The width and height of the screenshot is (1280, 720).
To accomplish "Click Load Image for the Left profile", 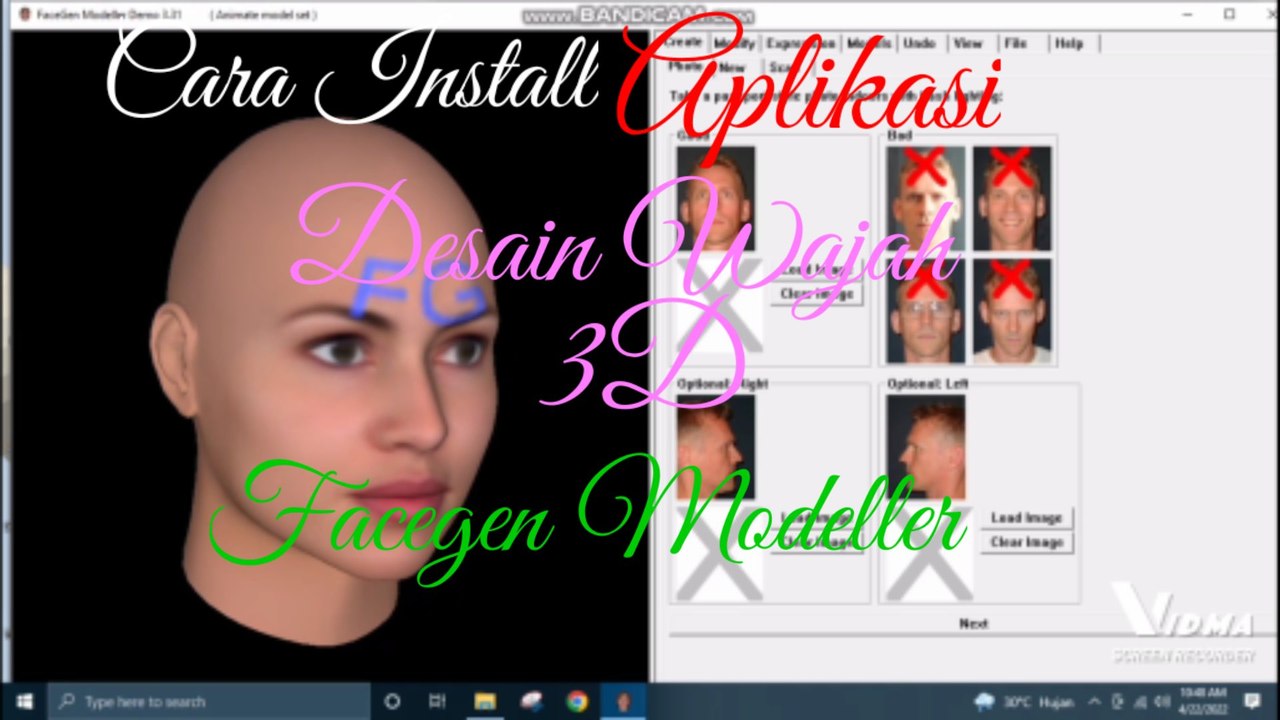I will pos(1026,518).
